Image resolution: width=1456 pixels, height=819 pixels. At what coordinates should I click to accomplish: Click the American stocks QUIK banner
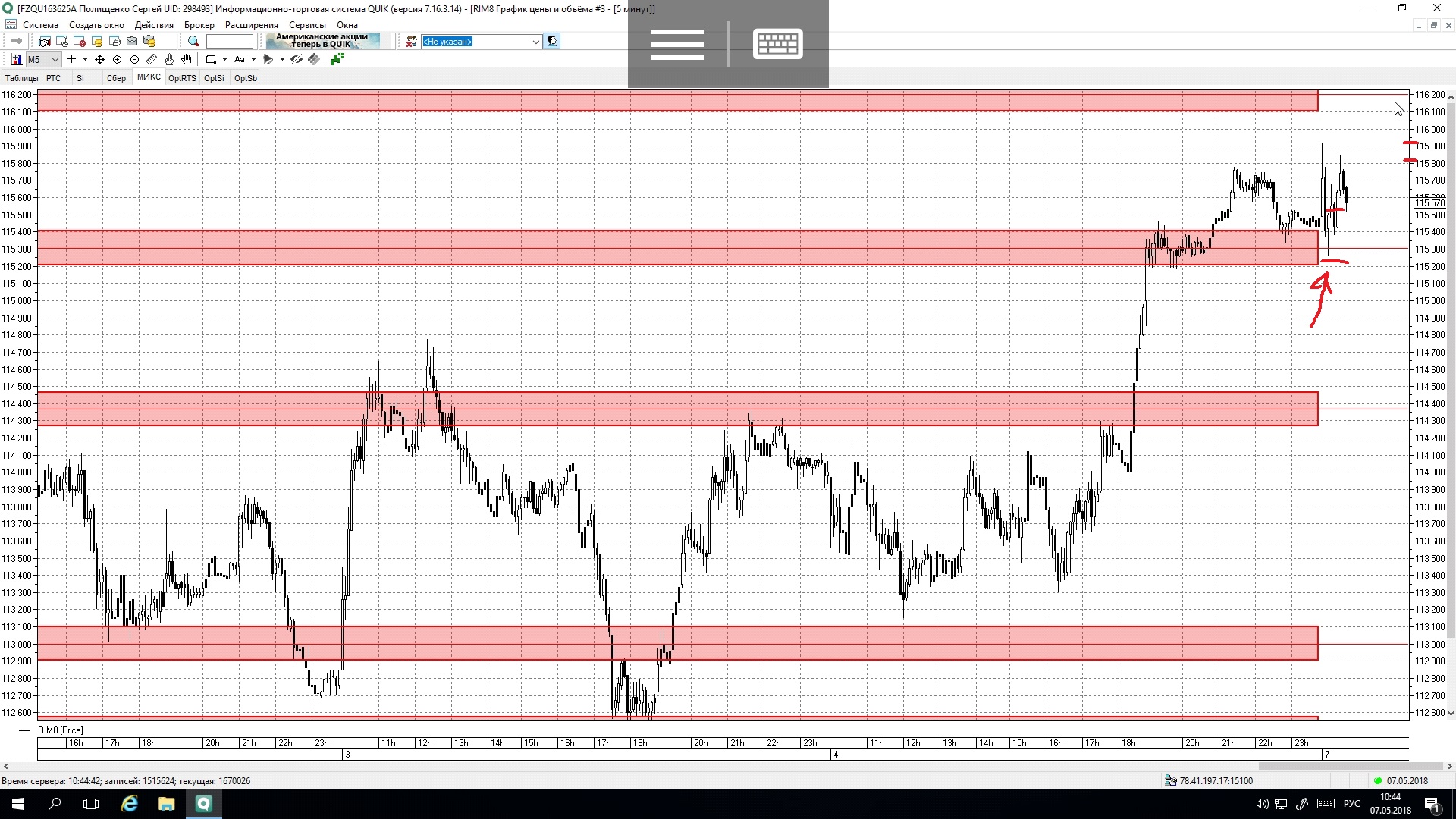[322, 41]
